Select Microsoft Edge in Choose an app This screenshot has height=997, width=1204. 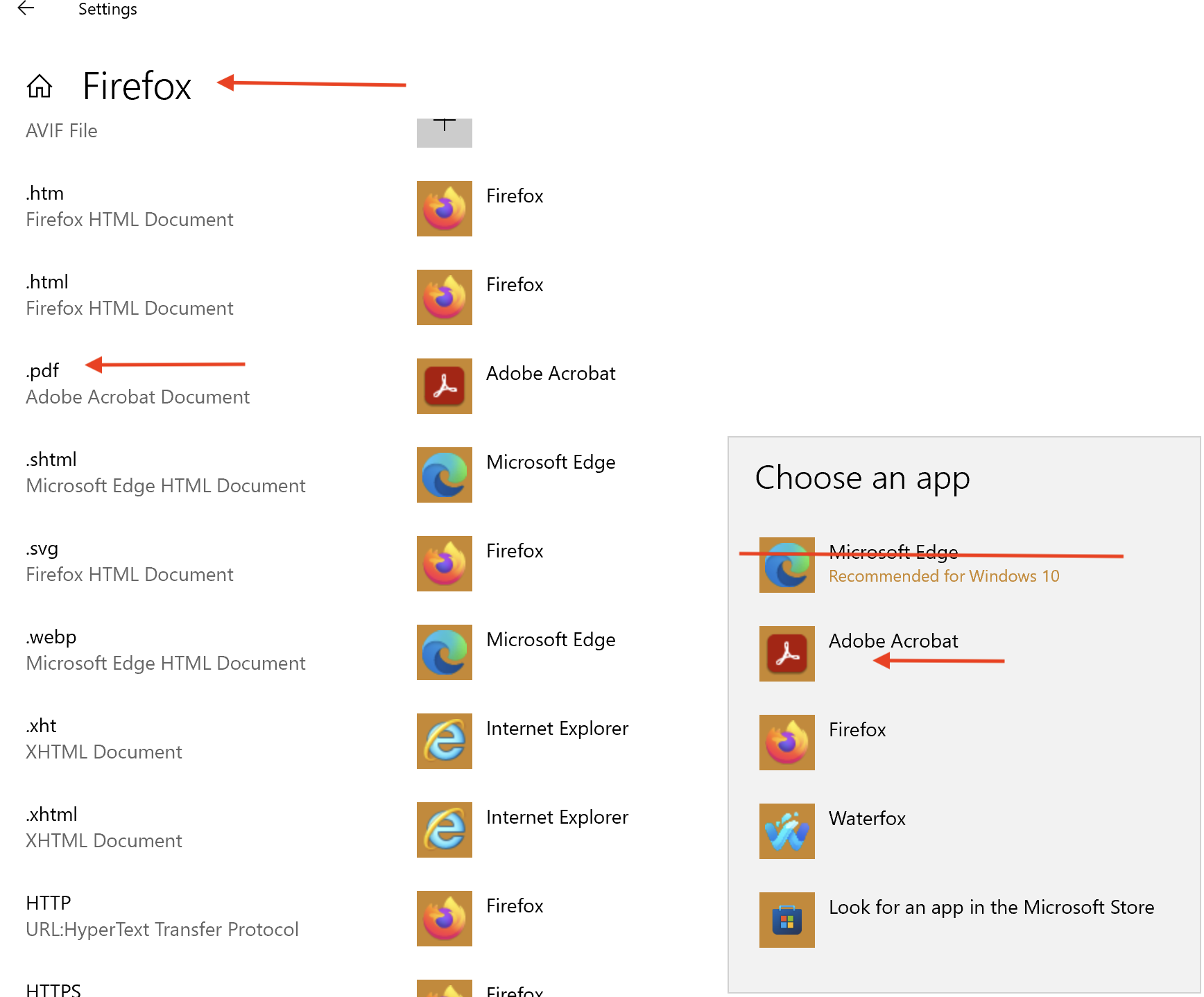893,553
